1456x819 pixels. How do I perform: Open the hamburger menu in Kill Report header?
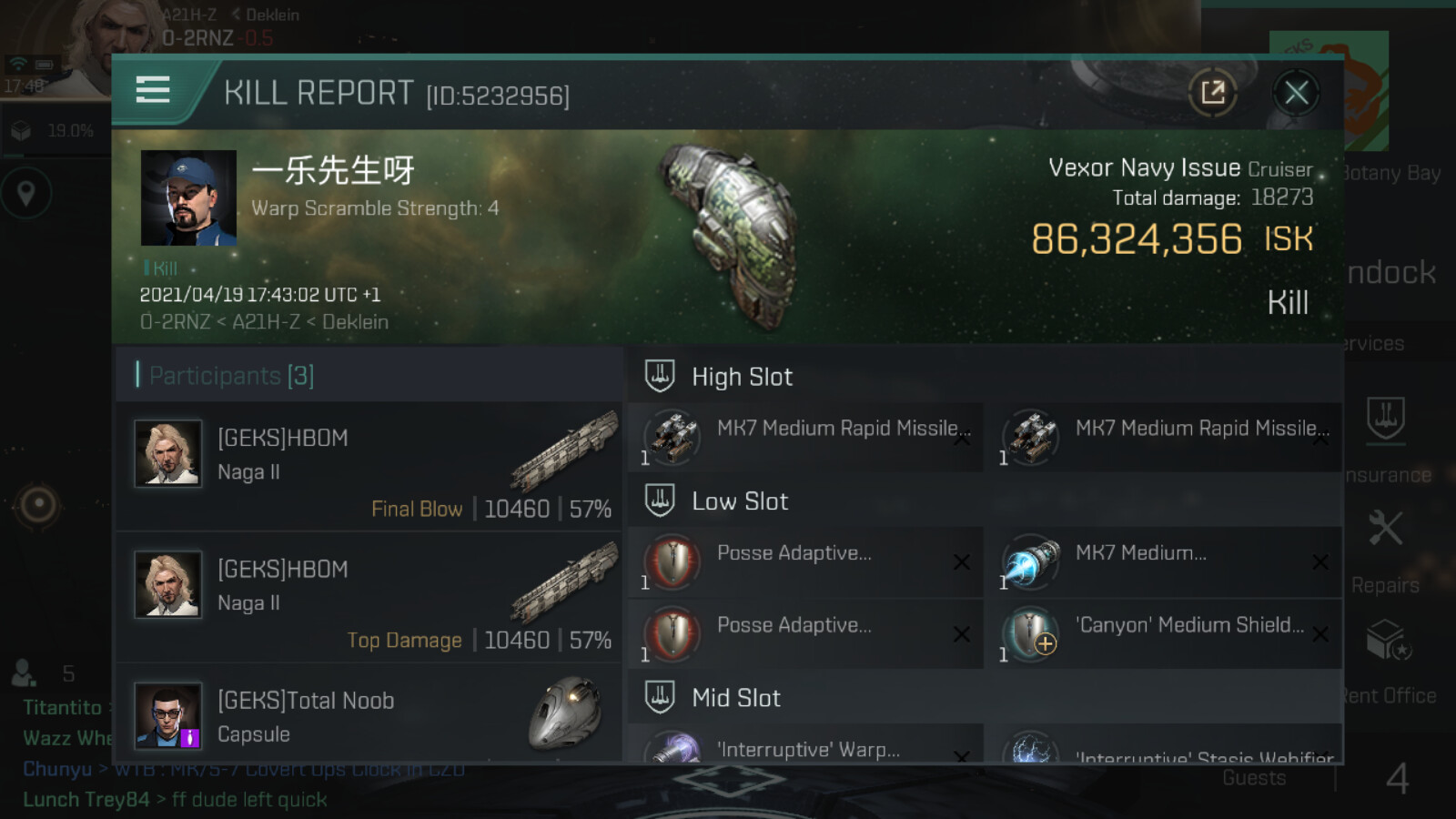[x=153, y=90]
